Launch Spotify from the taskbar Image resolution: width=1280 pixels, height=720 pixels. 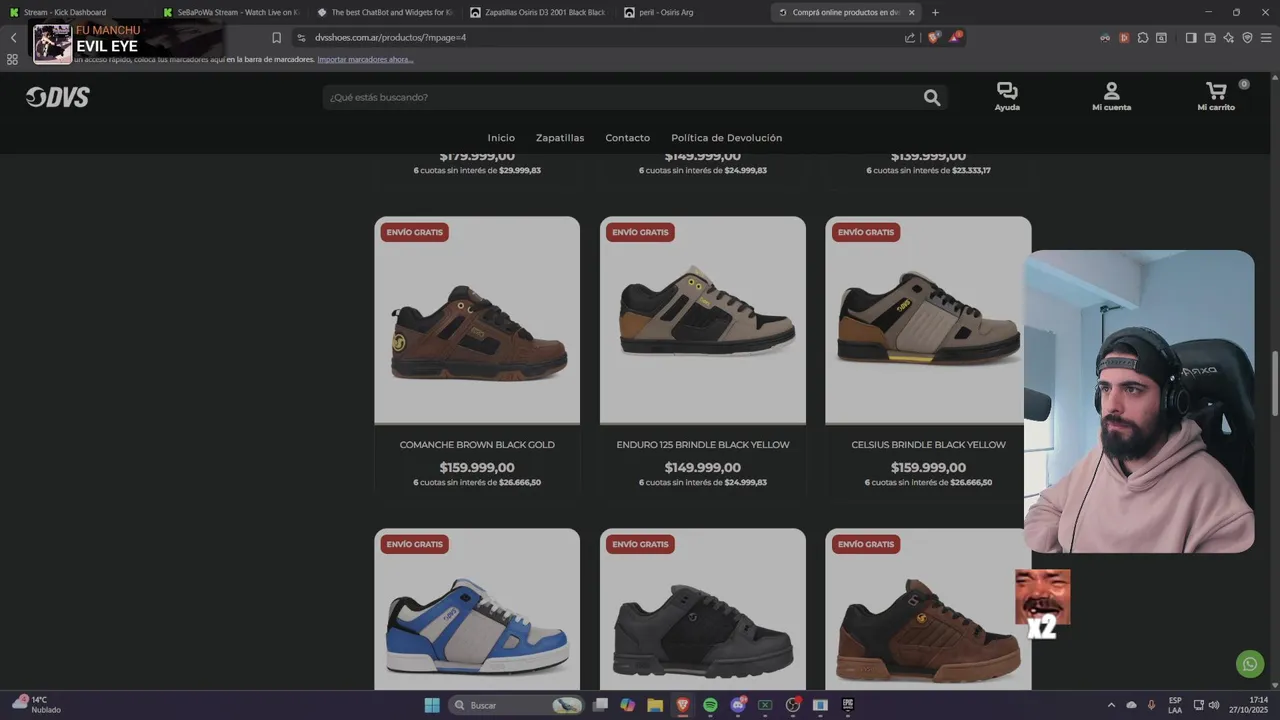[x=710, y=705]
